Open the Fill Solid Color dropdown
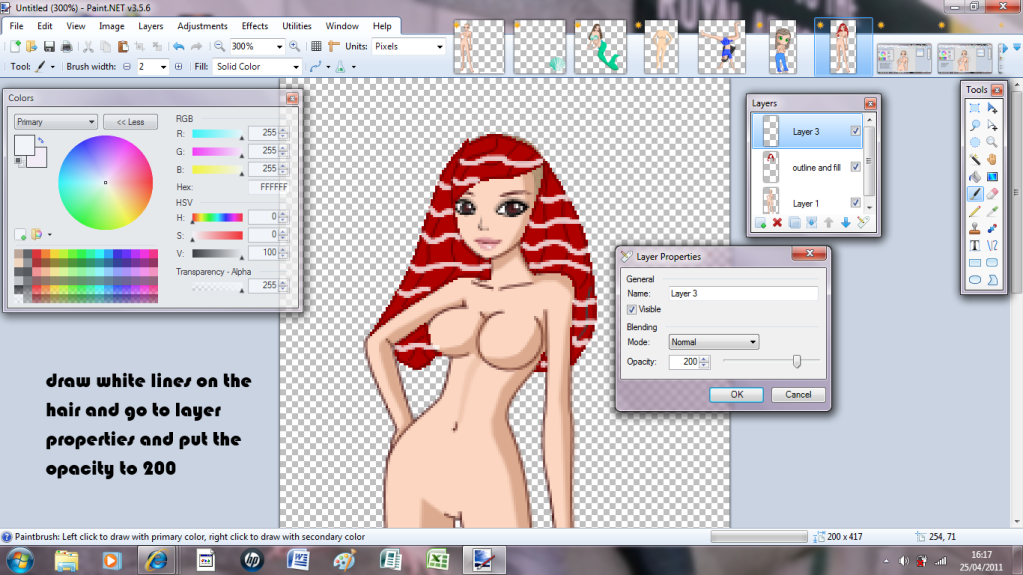This screenshot has width=1023, height=575. coord(296,67)
